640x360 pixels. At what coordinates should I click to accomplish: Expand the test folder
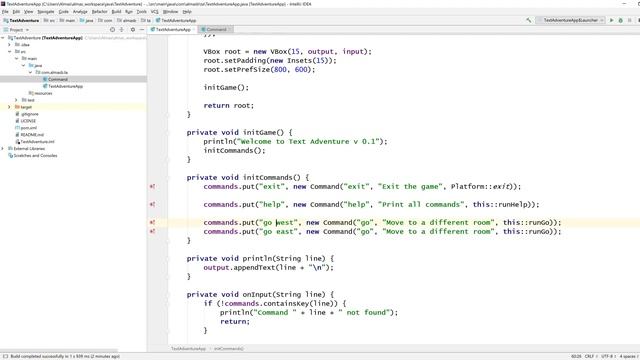(x=16, y=100)
